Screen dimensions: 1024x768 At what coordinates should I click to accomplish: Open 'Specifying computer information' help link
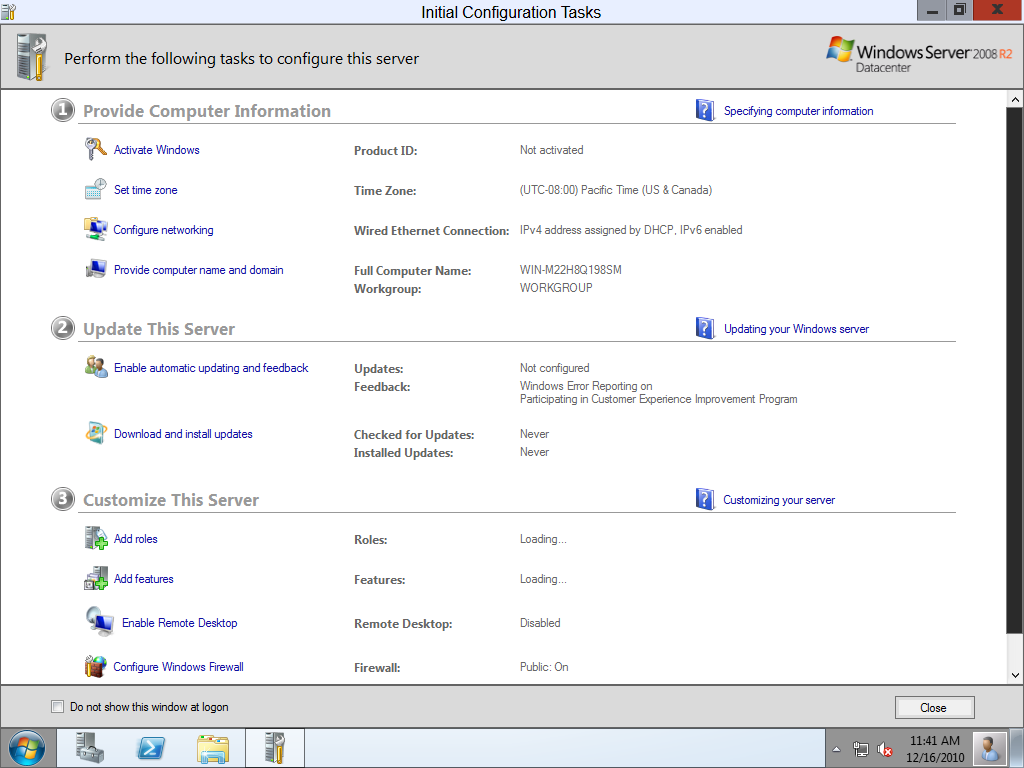(x=798, y=111)
